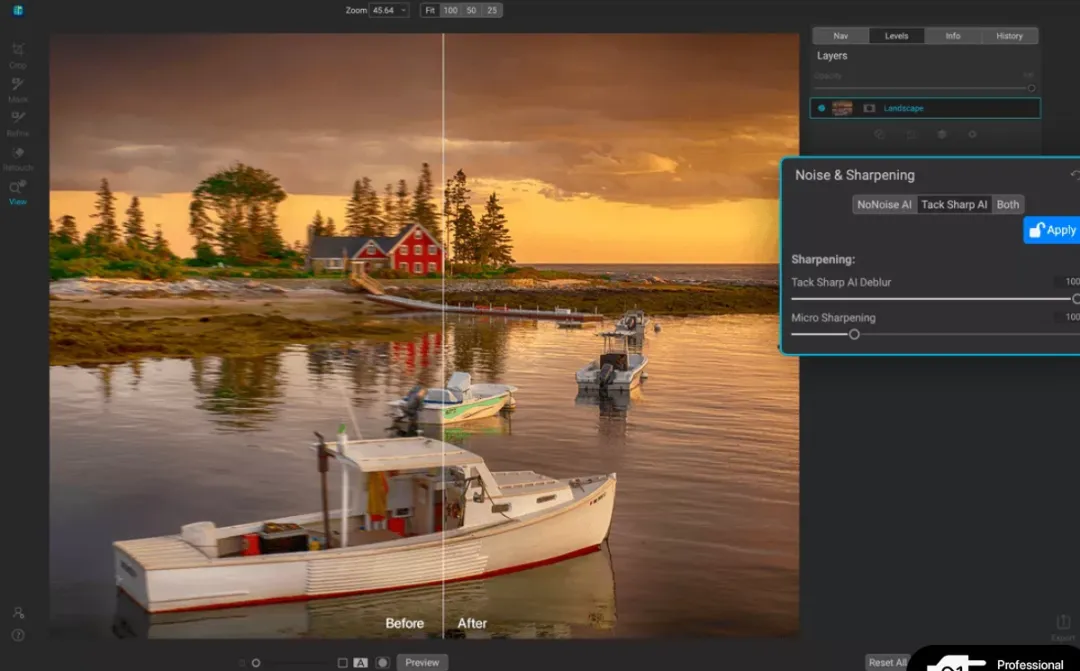1080x671 pixels.
Task: Click the Landscape layer mask icon
Action: point(869,108)
